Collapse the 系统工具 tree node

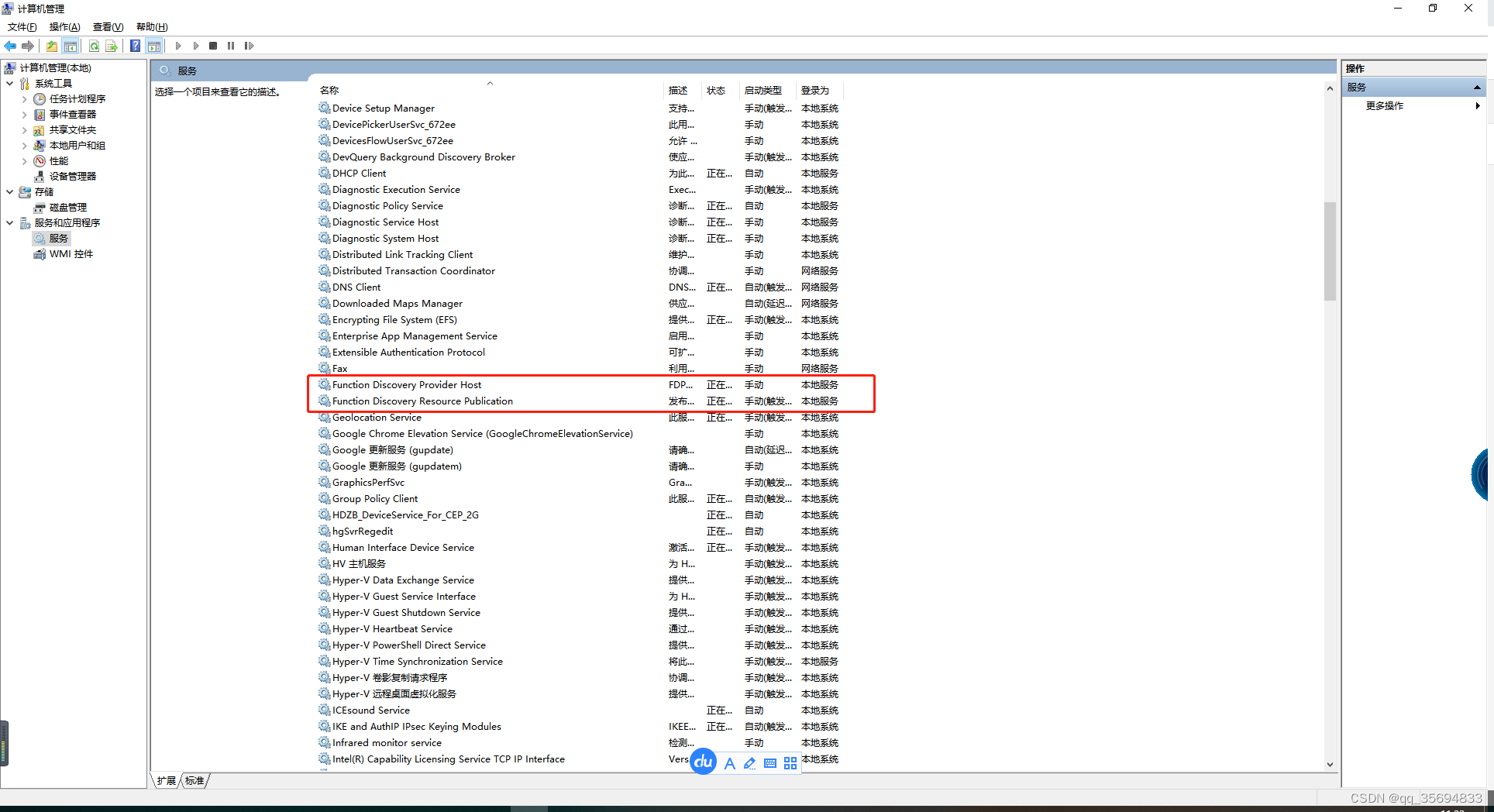(10, 84)
